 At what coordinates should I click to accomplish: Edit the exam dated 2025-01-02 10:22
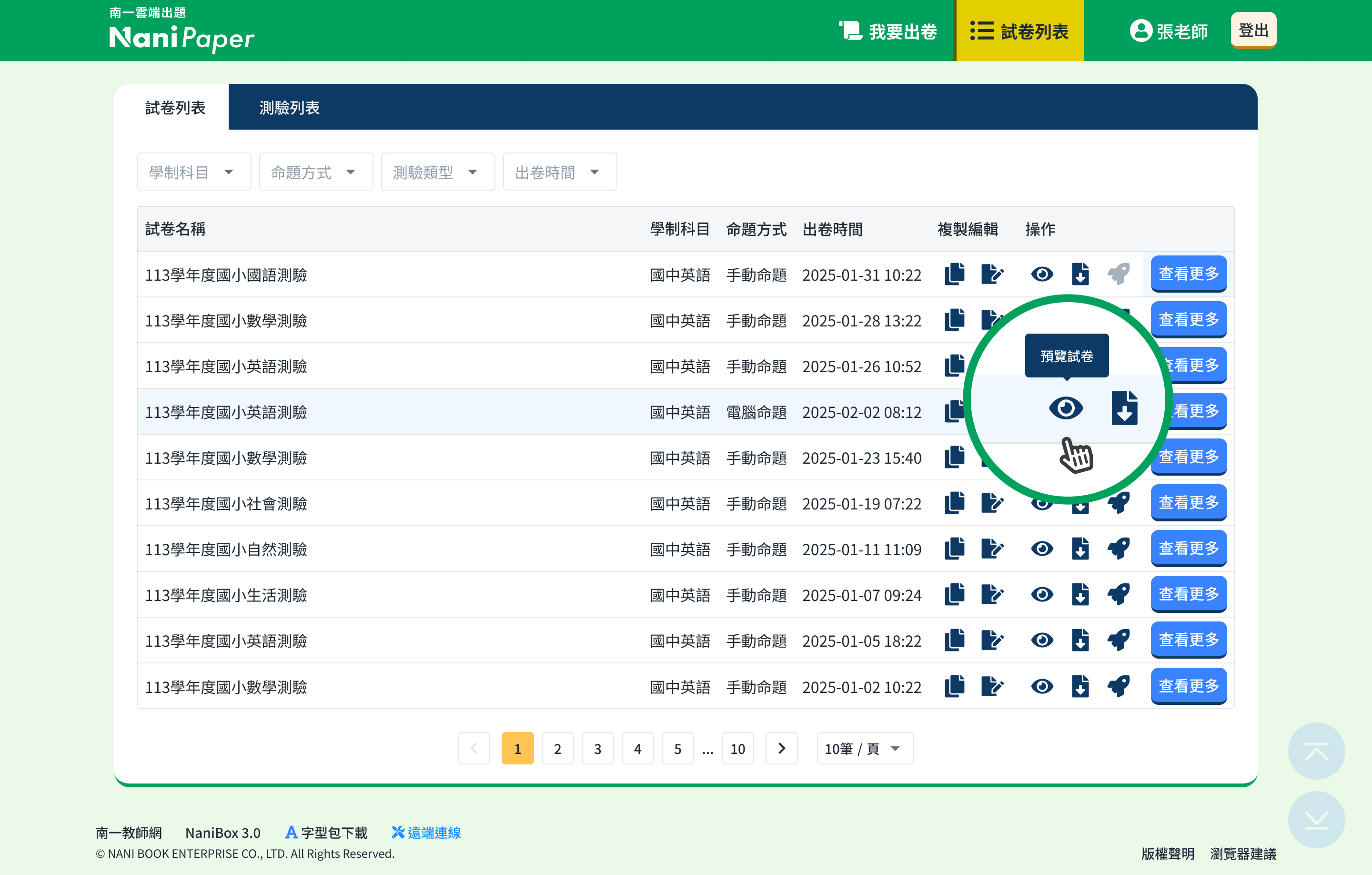pyautogui.click(x=992, y=686)
